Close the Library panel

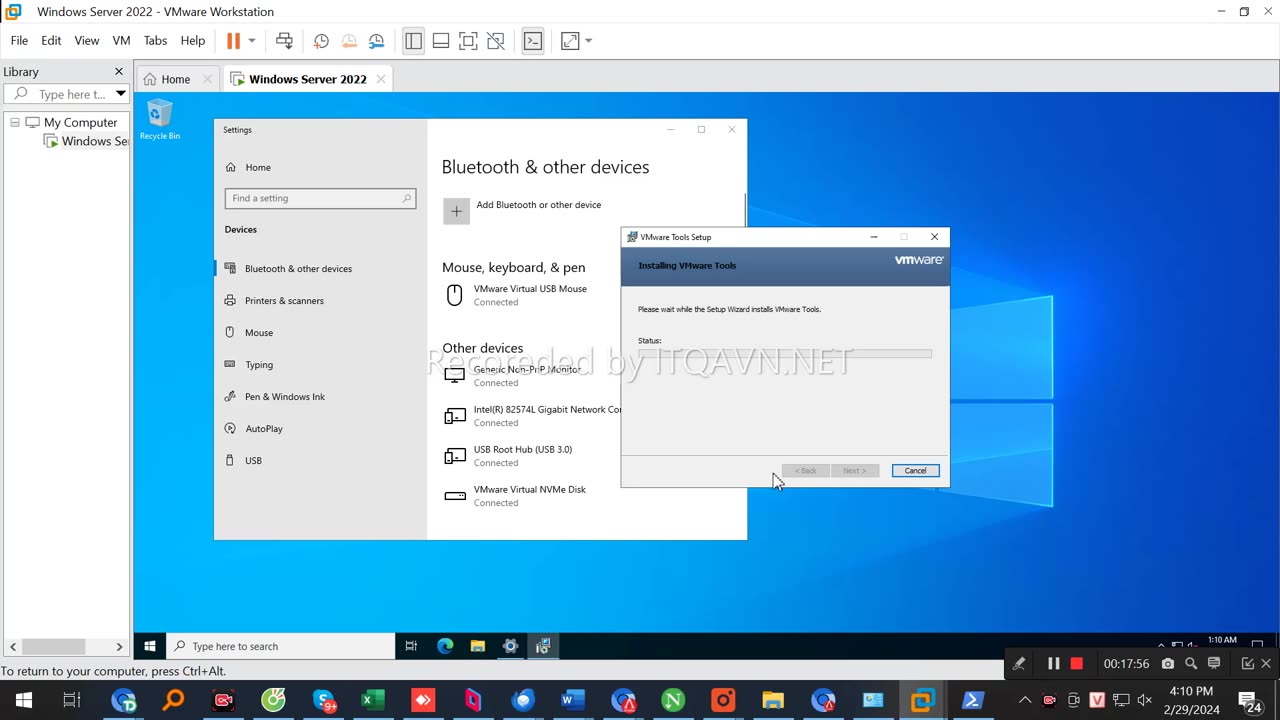[119, 72]
